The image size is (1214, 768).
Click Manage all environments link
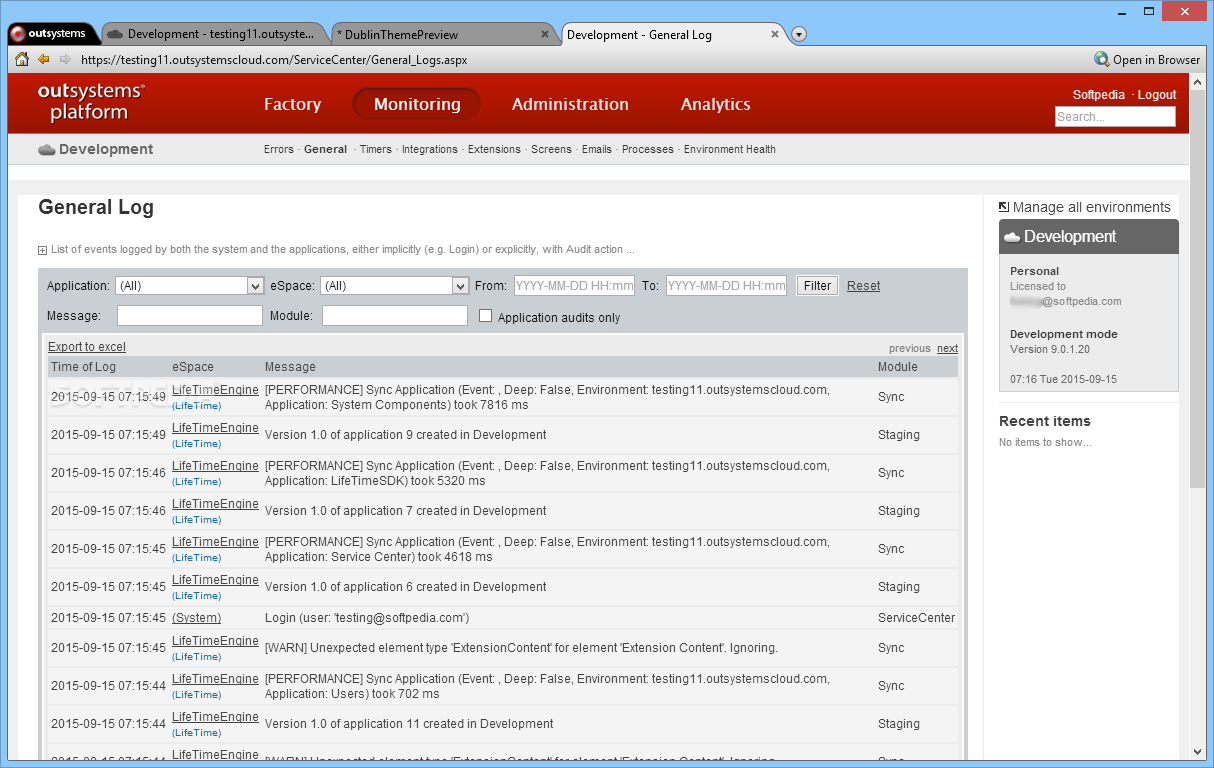coord(1091,207)
